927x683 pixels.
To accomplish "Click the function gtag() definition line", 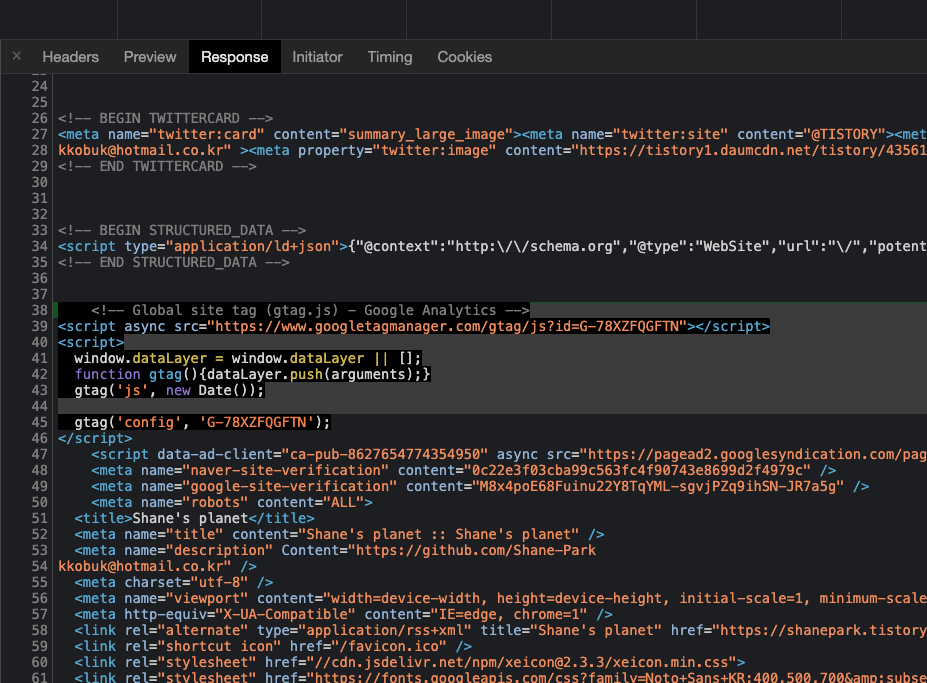I will 252,374.
